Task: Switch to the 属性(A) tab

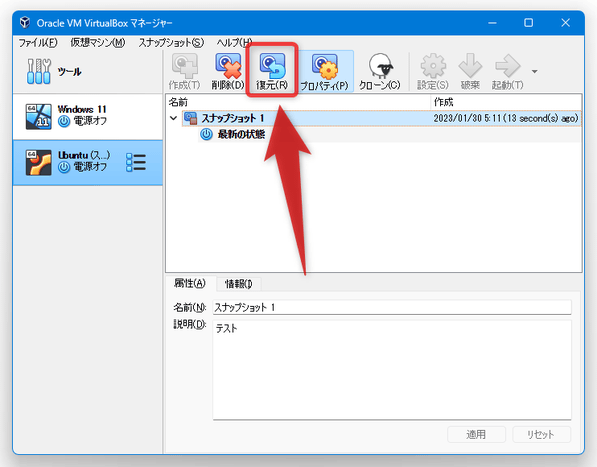Action: pyautogui.click(x=190, y=283)
